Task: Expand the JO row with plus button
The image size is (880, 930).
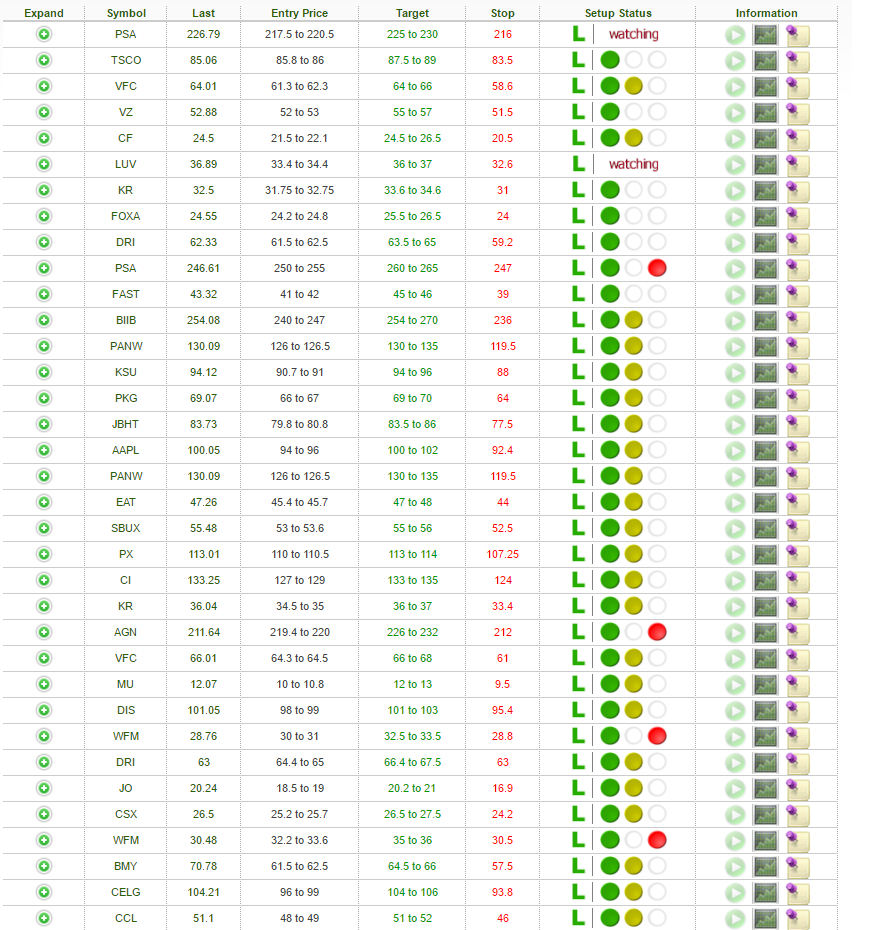Action: (44, 788)
